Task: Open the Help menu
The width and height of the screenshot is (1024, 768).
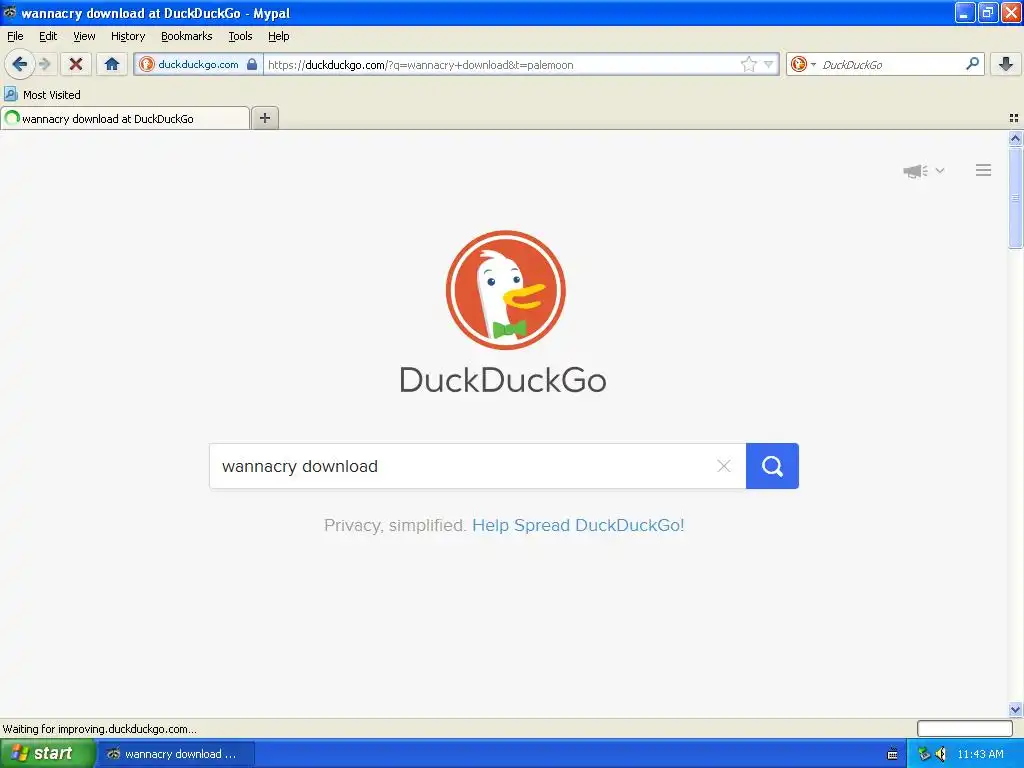Action: point(279,36)
